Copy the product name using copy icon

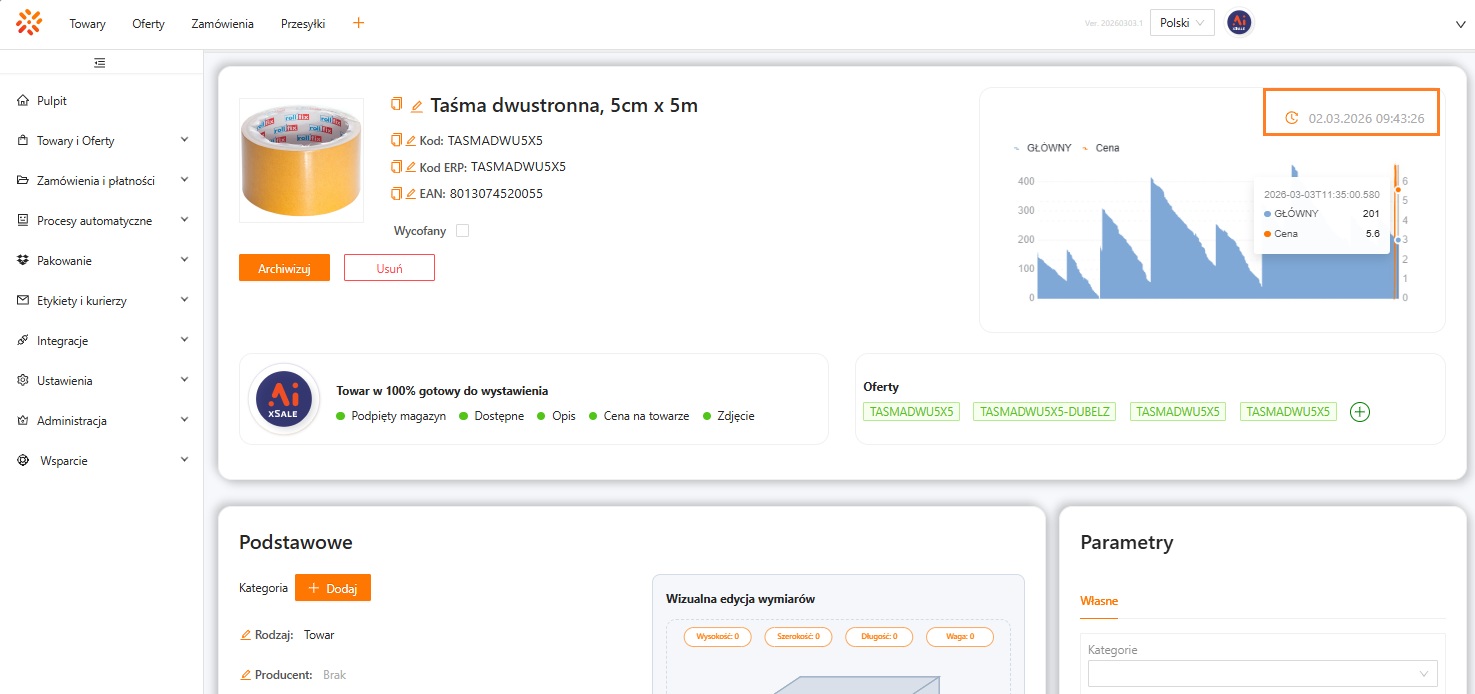coord(396,105)
